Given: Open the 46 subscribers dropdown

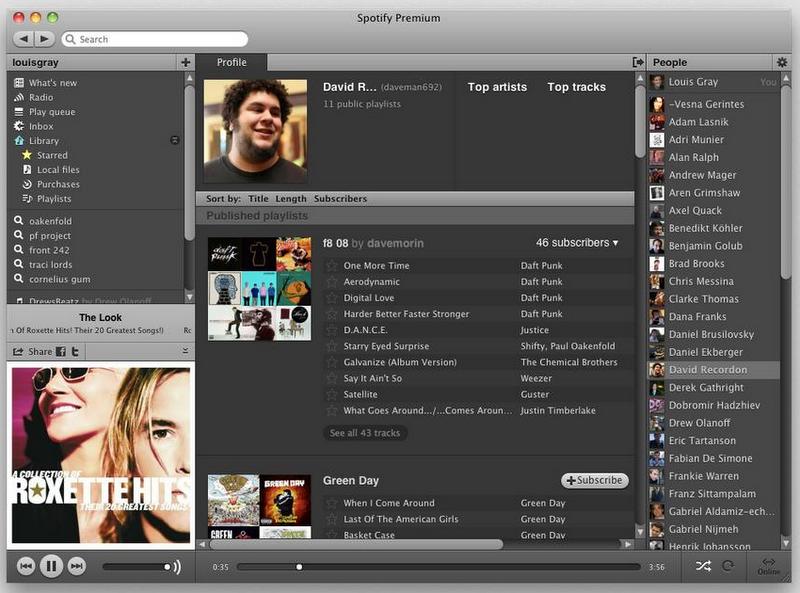Looking at the screenshot, I should point(577,243).
